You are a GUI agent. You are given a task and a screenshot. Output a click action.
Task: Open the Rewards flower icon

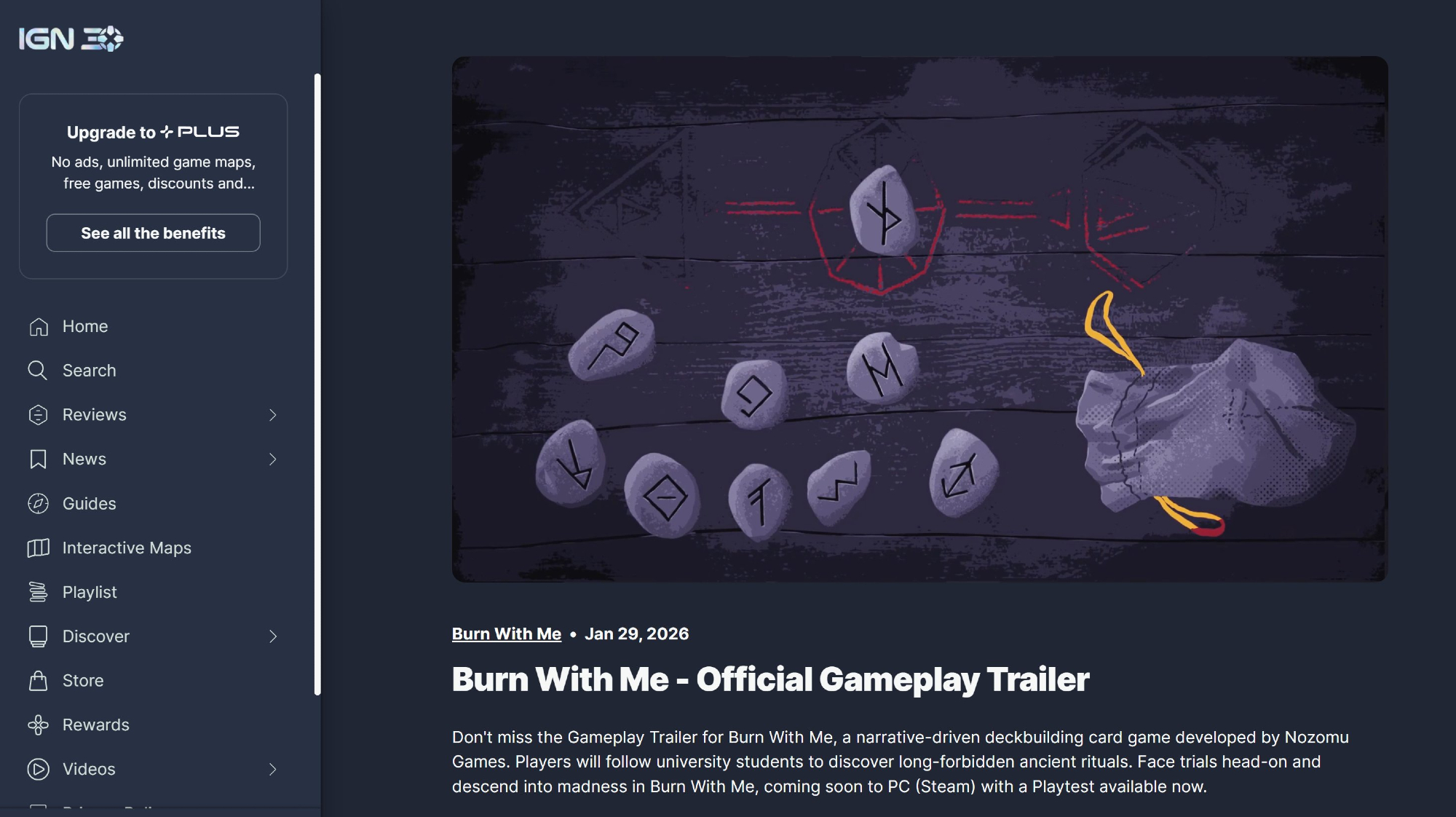pos(38,725)
